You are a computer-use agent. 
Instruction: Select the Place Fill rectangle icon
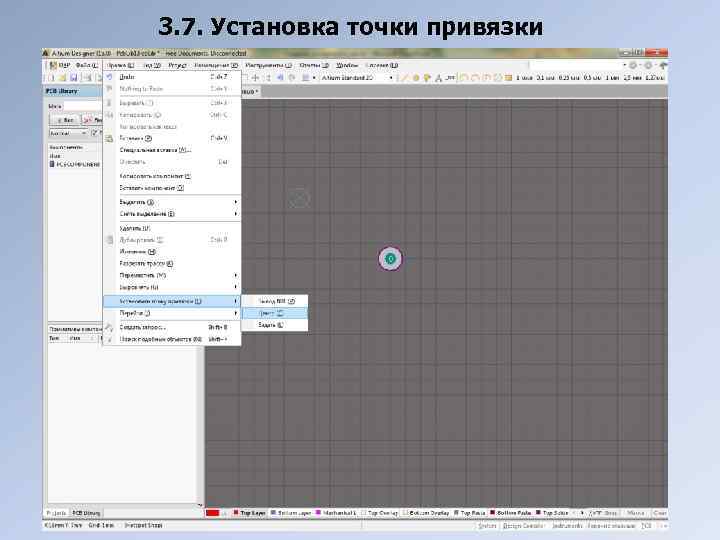click(508, 78)
